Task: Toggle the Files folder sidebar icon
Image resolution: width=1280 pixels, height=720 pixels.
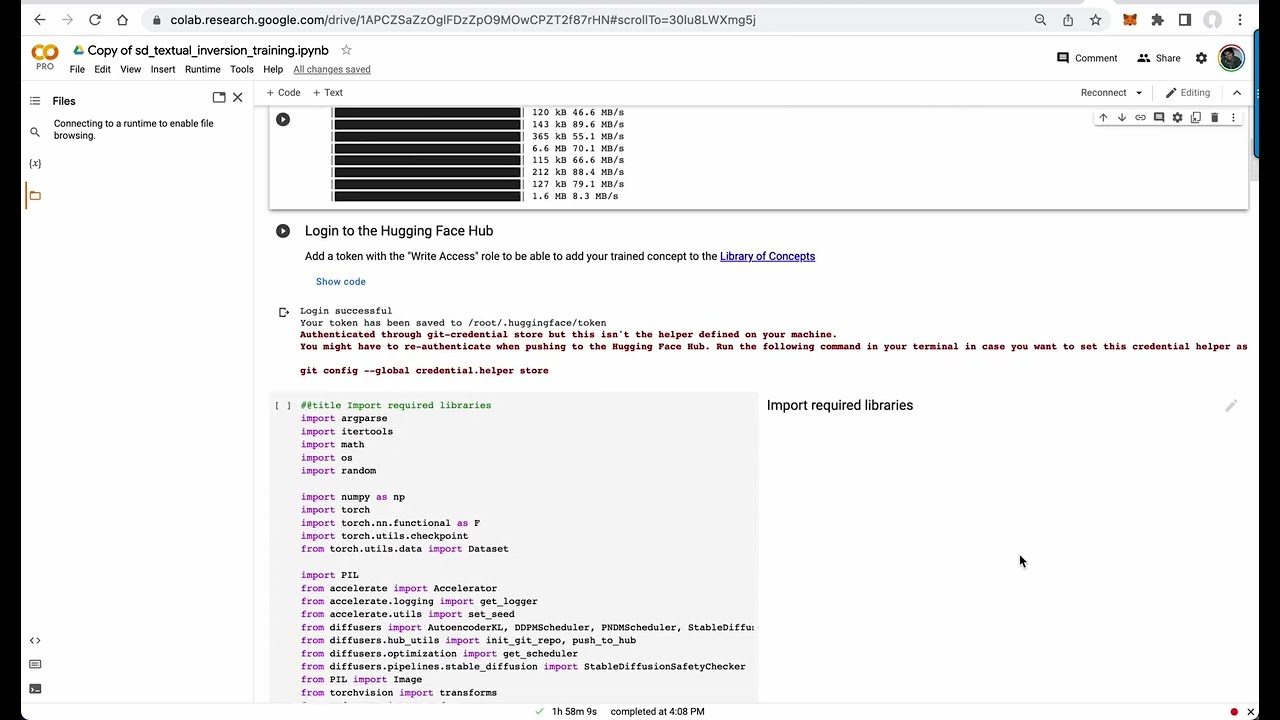Action: point(35,195)
